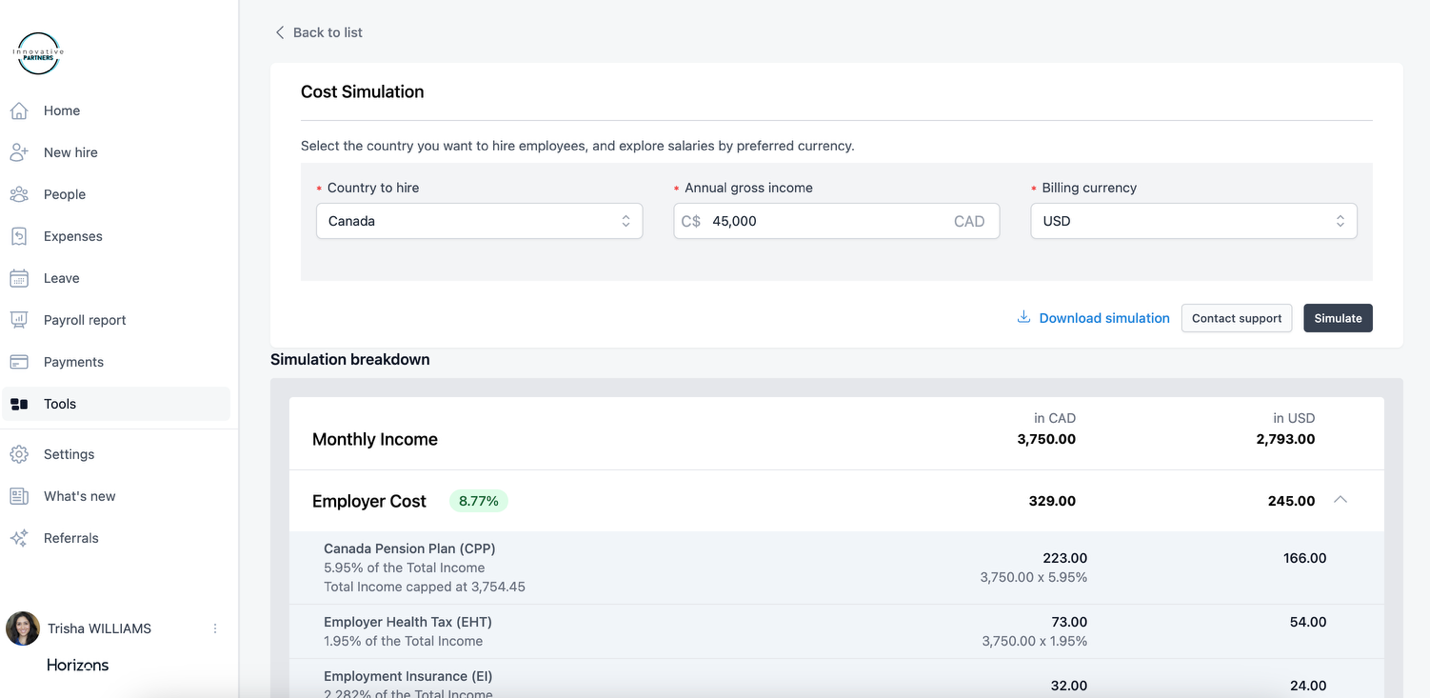Click the Referrals sparkle icon
1430x698 pixels.
point(19,538)
